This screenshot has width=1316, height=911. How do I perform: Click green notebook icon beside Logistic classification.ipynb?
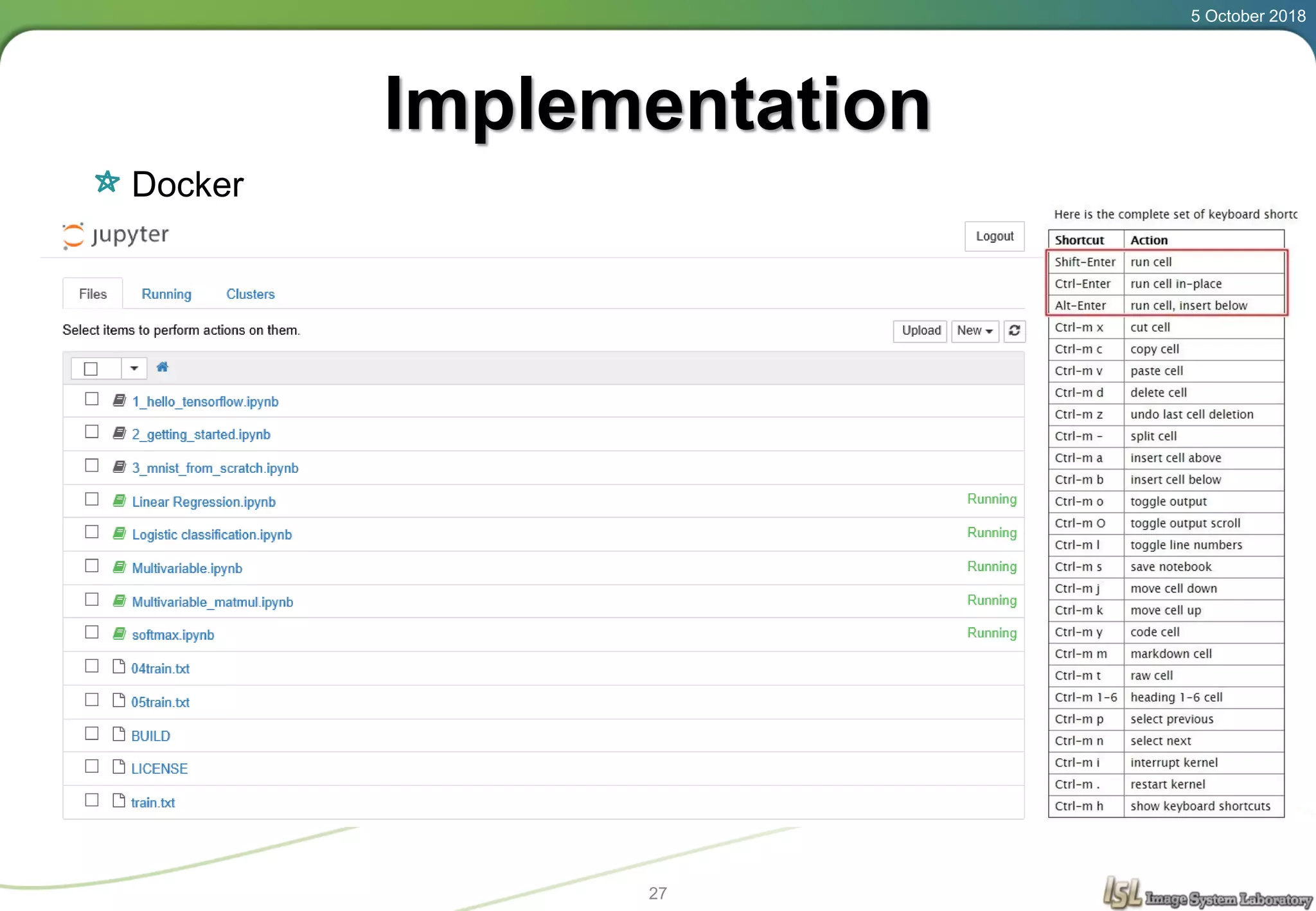point(119,533)
